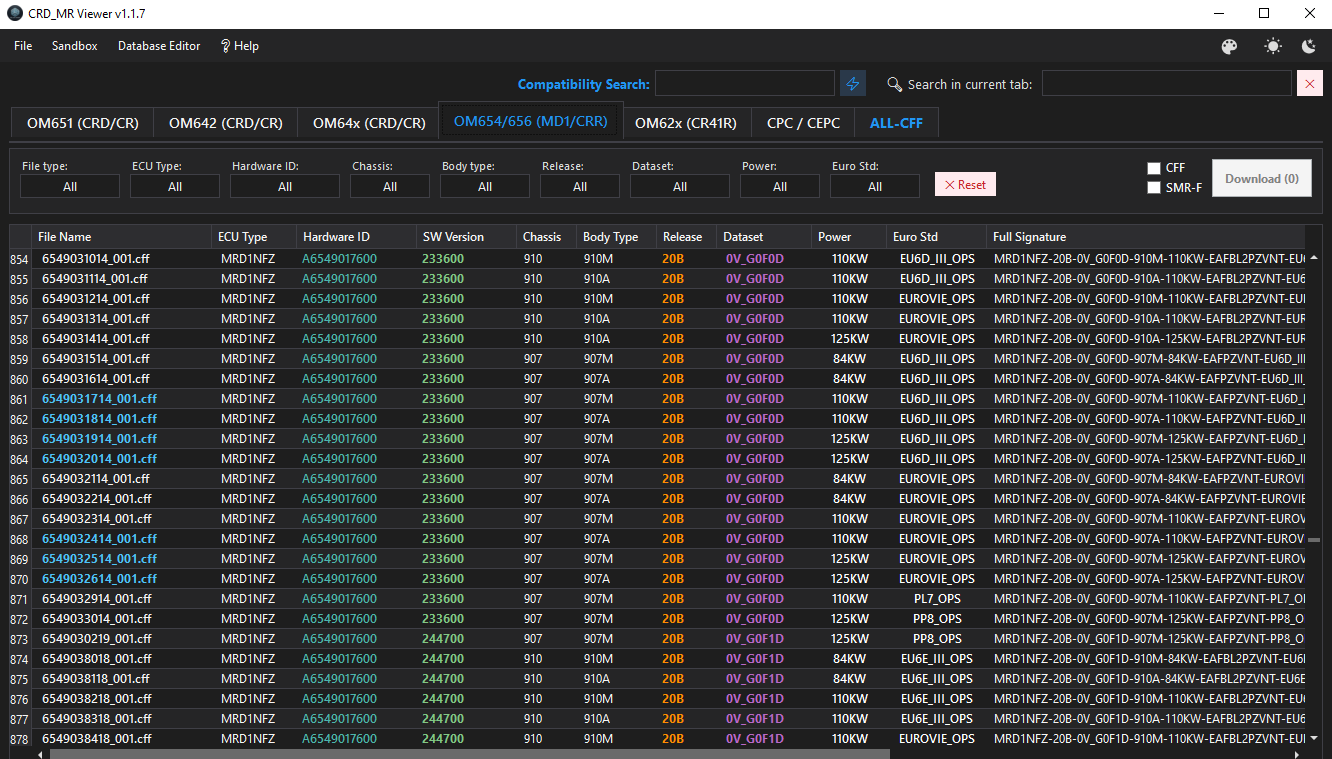Sort by SW Version column header
Screen dimensions: 1332x759
tap(466, 237)
